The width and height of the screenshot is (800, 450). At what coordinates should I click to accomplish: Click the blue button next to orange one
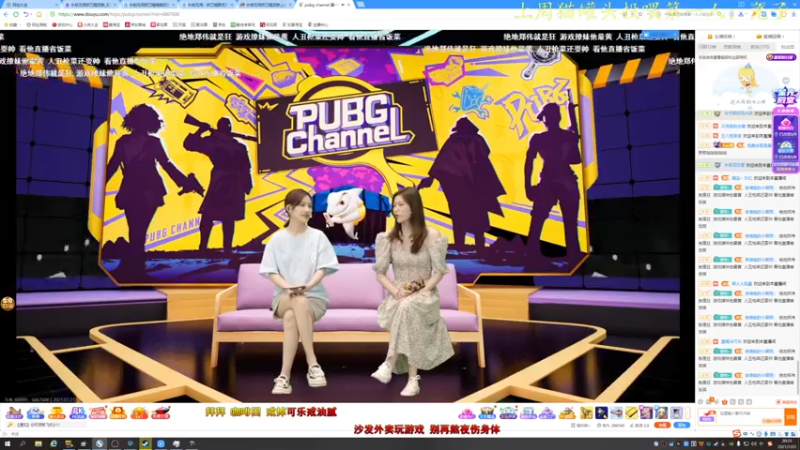(x=682, y=425)
